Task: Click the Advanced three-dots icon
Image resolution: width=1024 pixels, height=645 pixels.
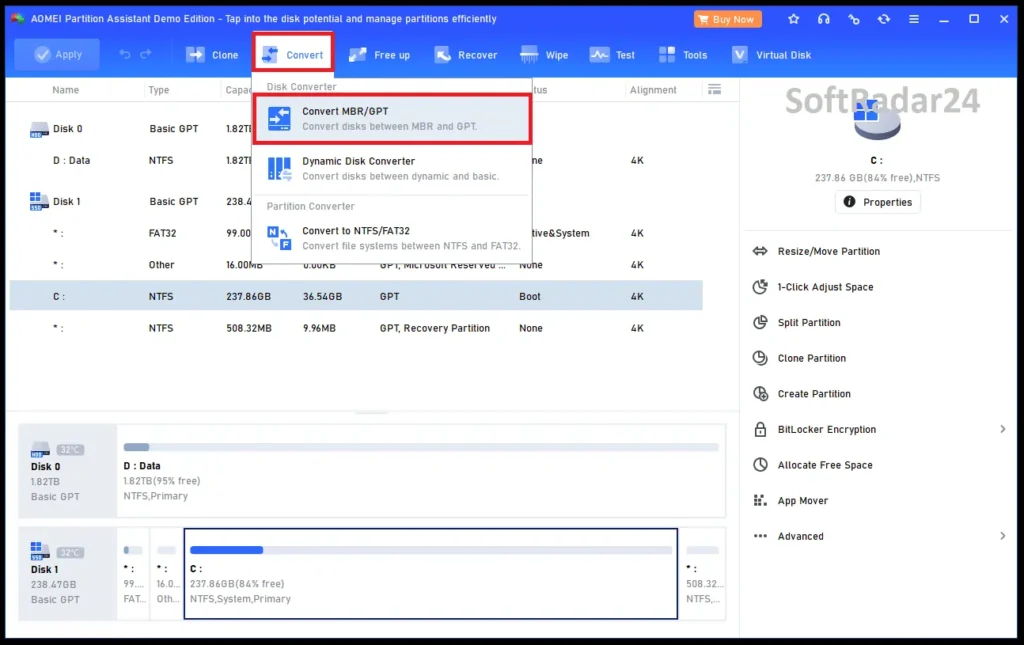Action: 760,536
